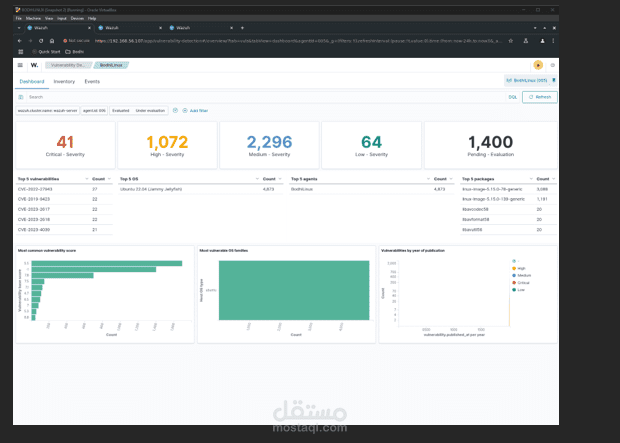The width and height of the screenshot is (620, 443).
Task: Open the Bodhi bookmarks folder
Action: point(75,52)
